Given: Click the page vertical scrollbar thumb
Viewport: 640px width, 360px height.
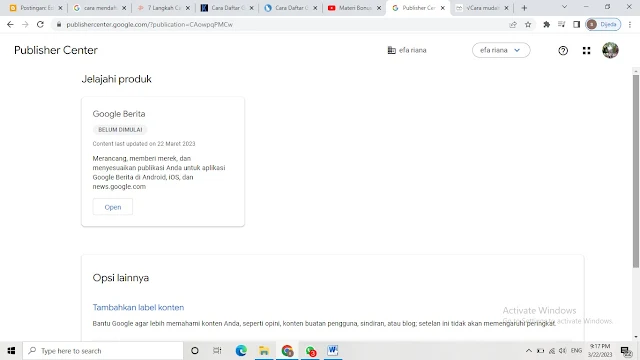Looking at the screenshot, I should coord(636,171).
